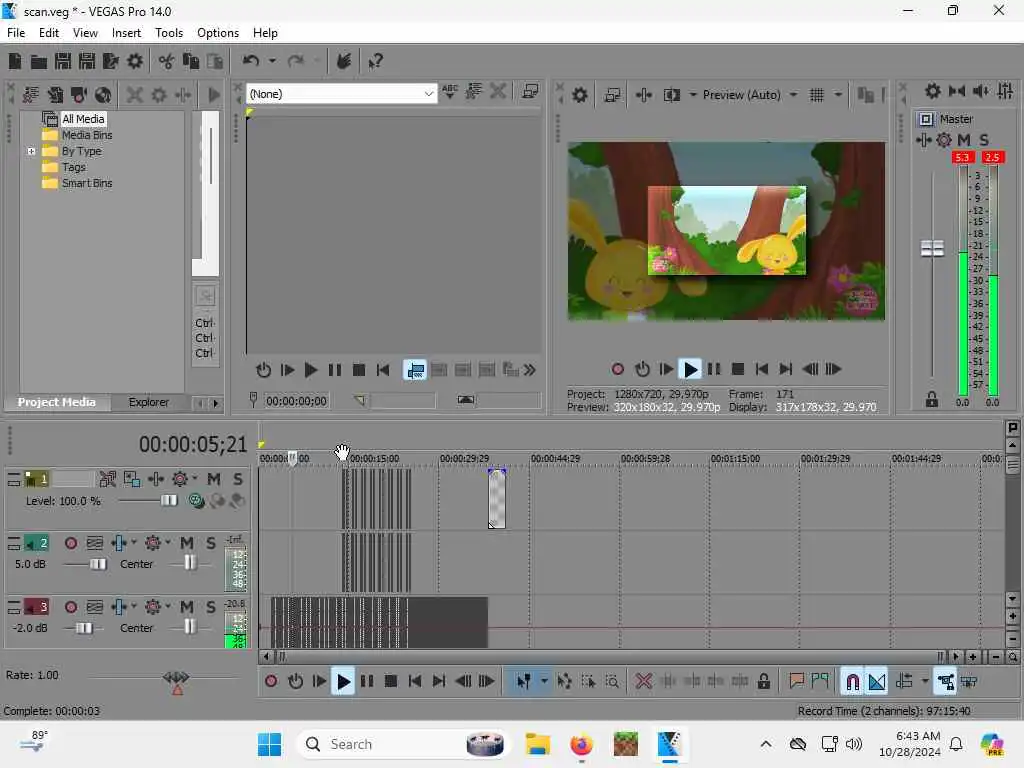The height and width of the screenshot is (768, 1024).
Task: Click Go to Start in timeline transport
Action: point(415,682)
